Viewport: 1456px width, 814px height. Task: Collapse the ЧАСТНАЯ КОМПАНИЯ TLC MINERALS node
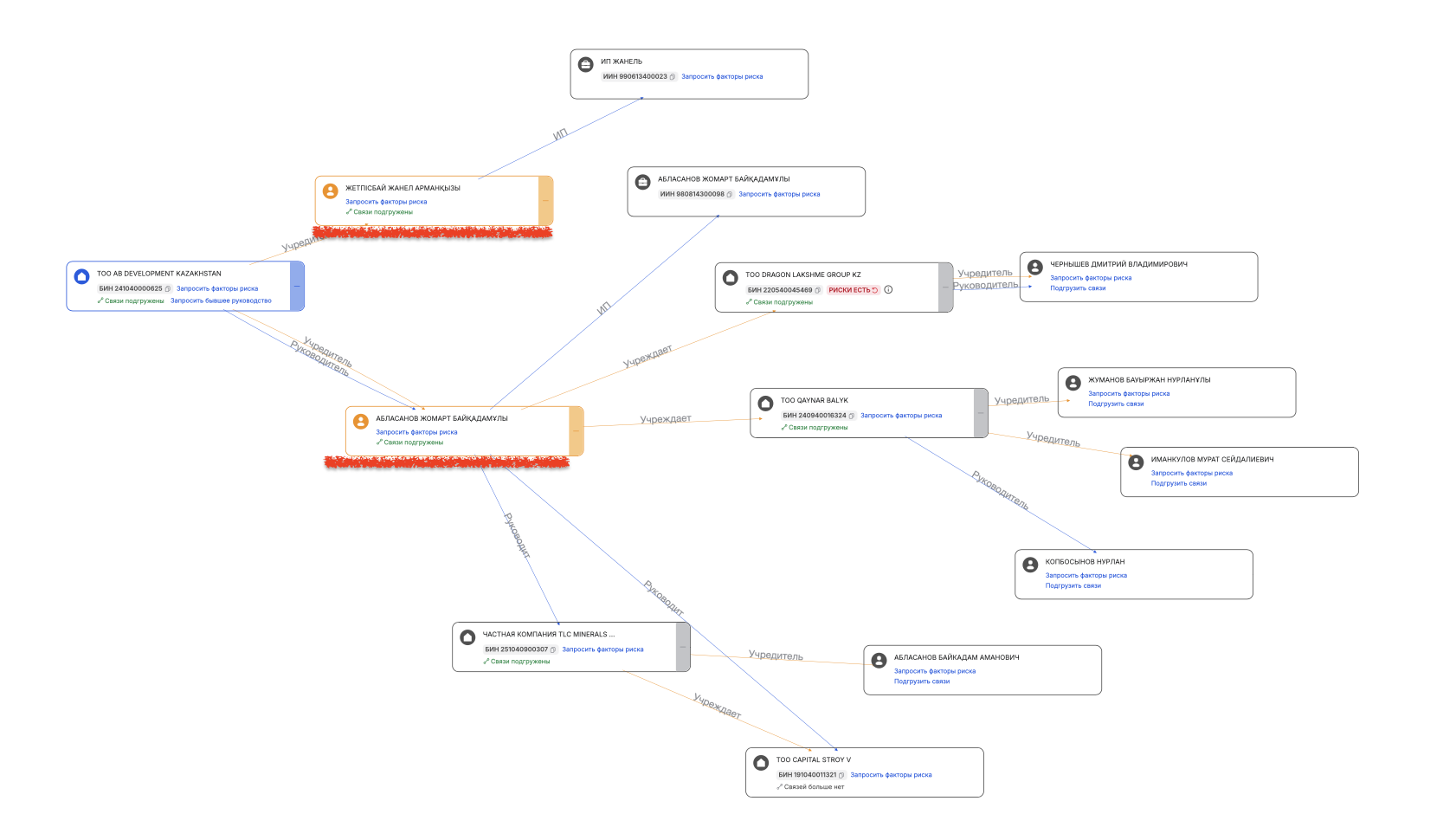pos(683,647)
